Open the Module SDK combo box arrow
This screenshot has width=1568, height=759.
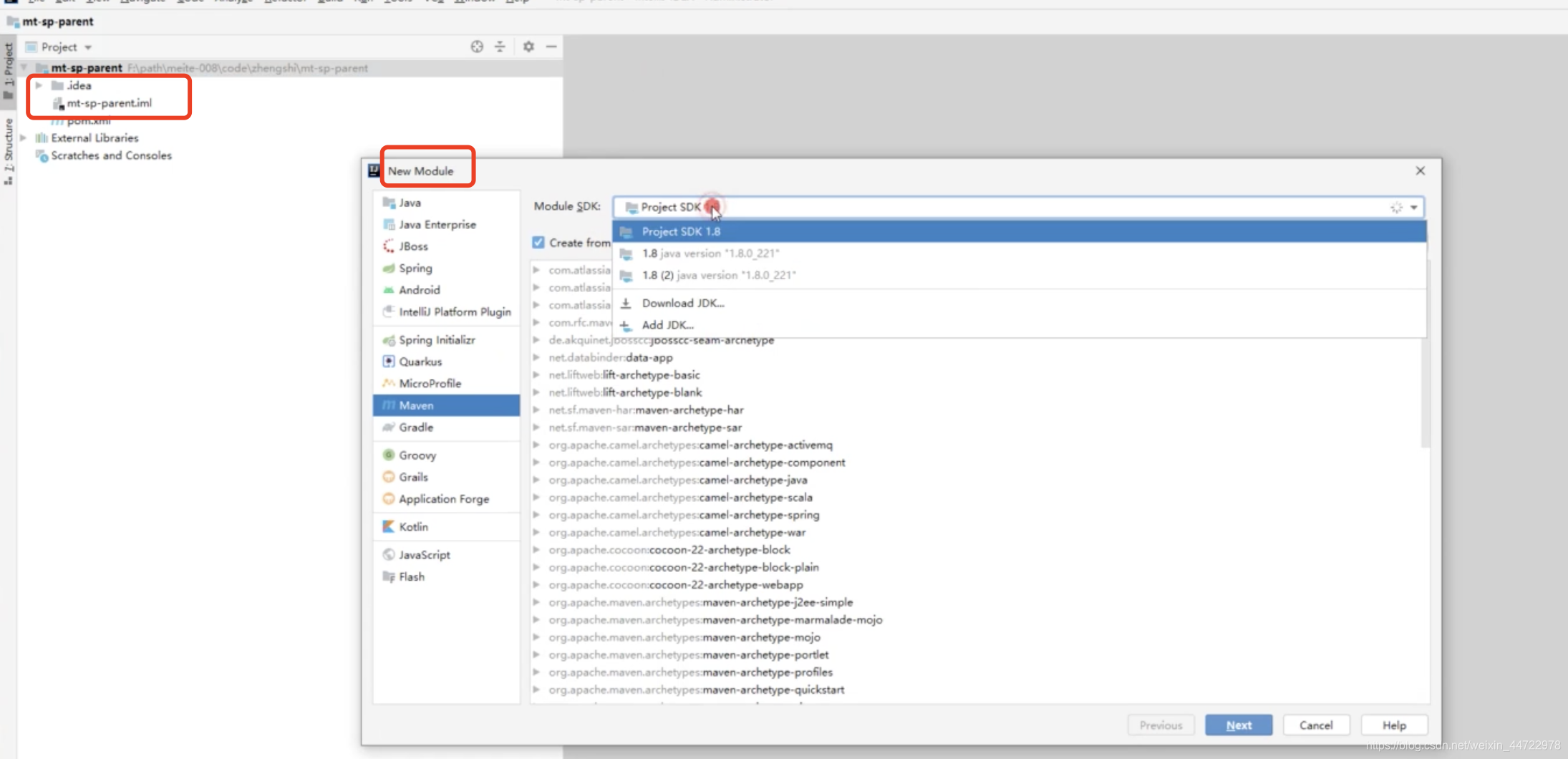1414,208
